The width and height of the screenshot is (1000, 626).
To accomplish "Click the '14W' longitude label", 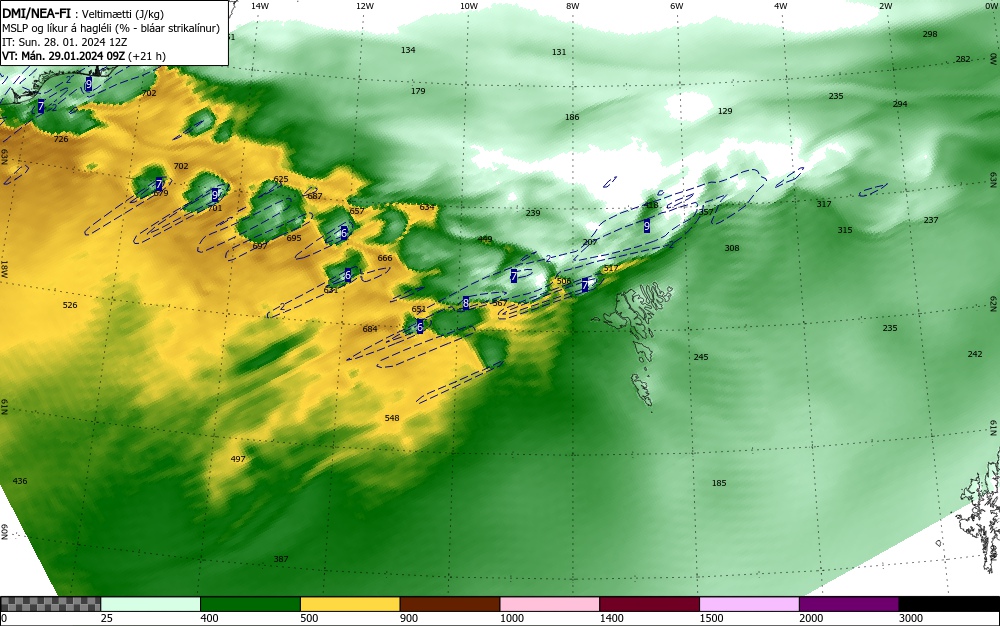I will [260, 6].
